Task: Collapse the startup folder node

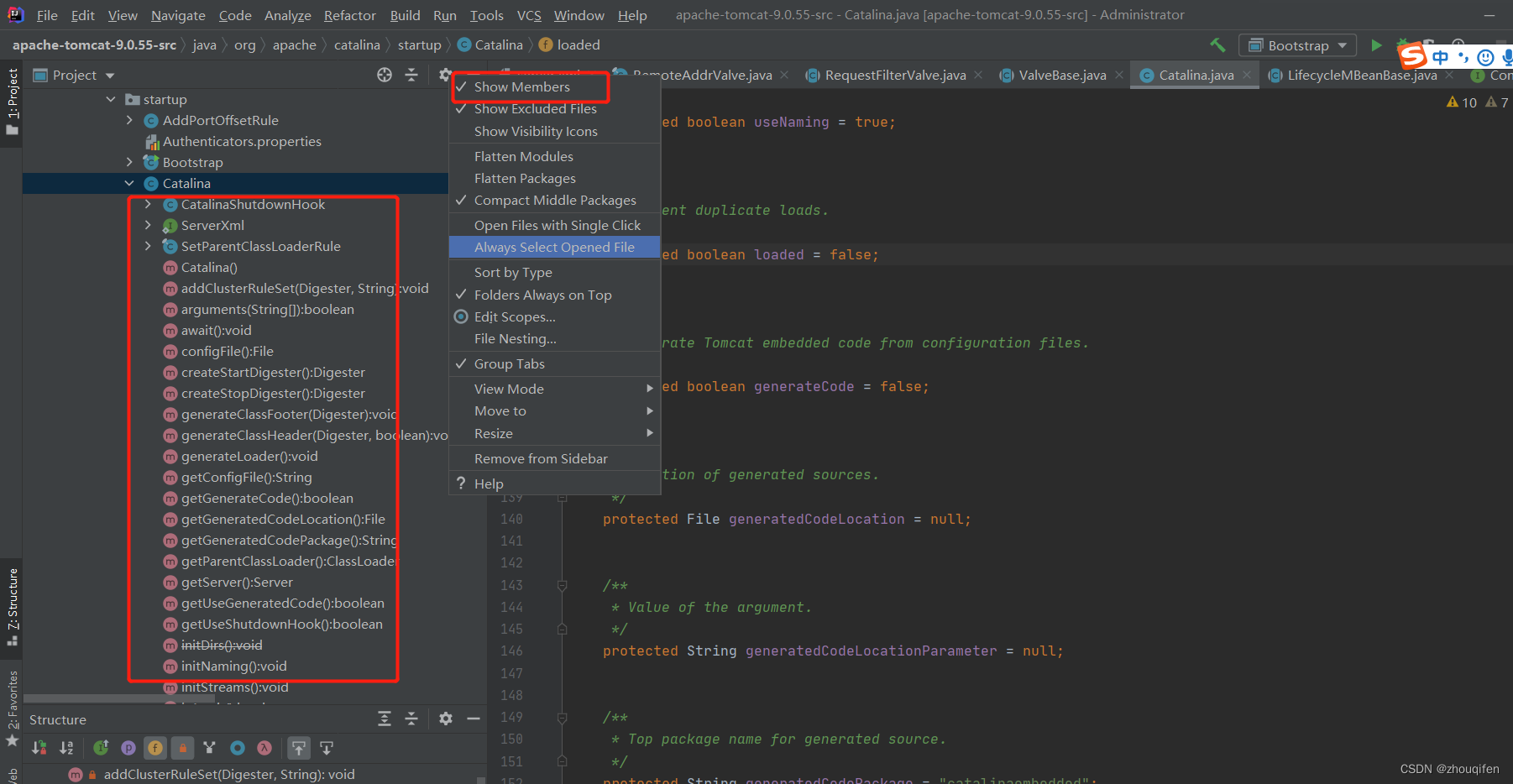Action: (111, 99)
